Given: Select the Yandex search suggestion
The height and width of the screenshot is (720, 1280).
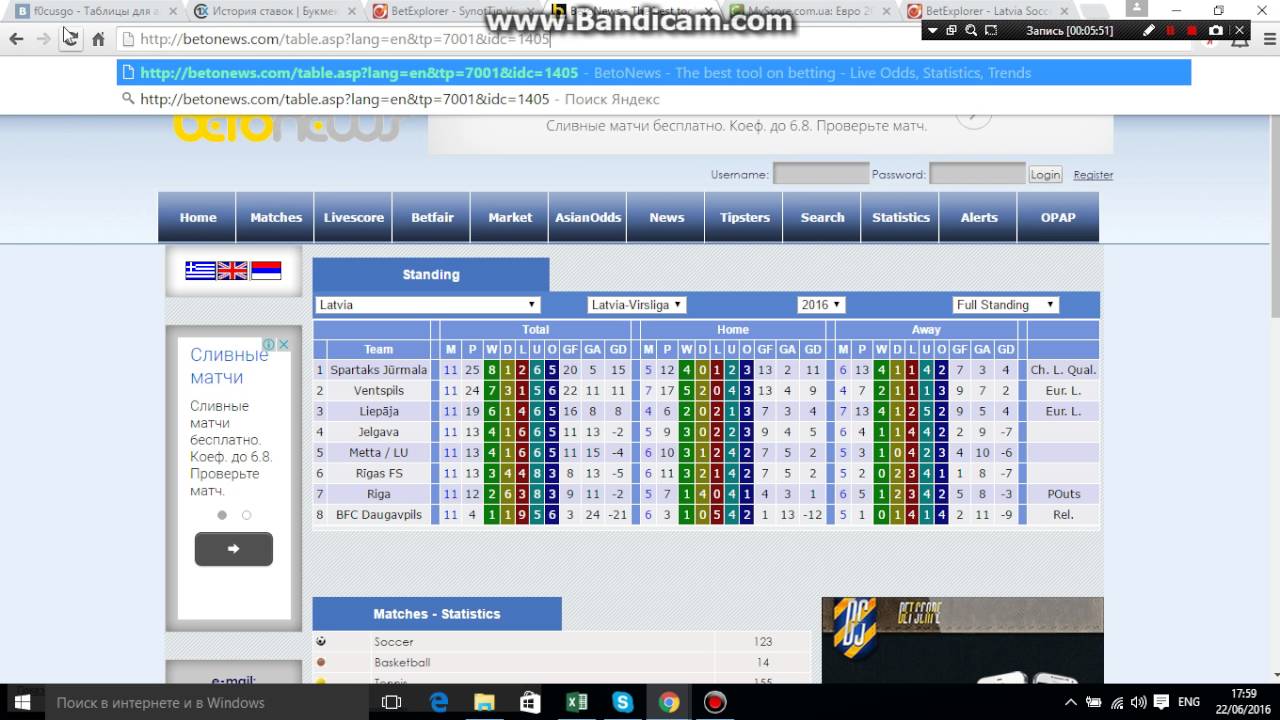Looking at the screenshot, I should (654, 99).
